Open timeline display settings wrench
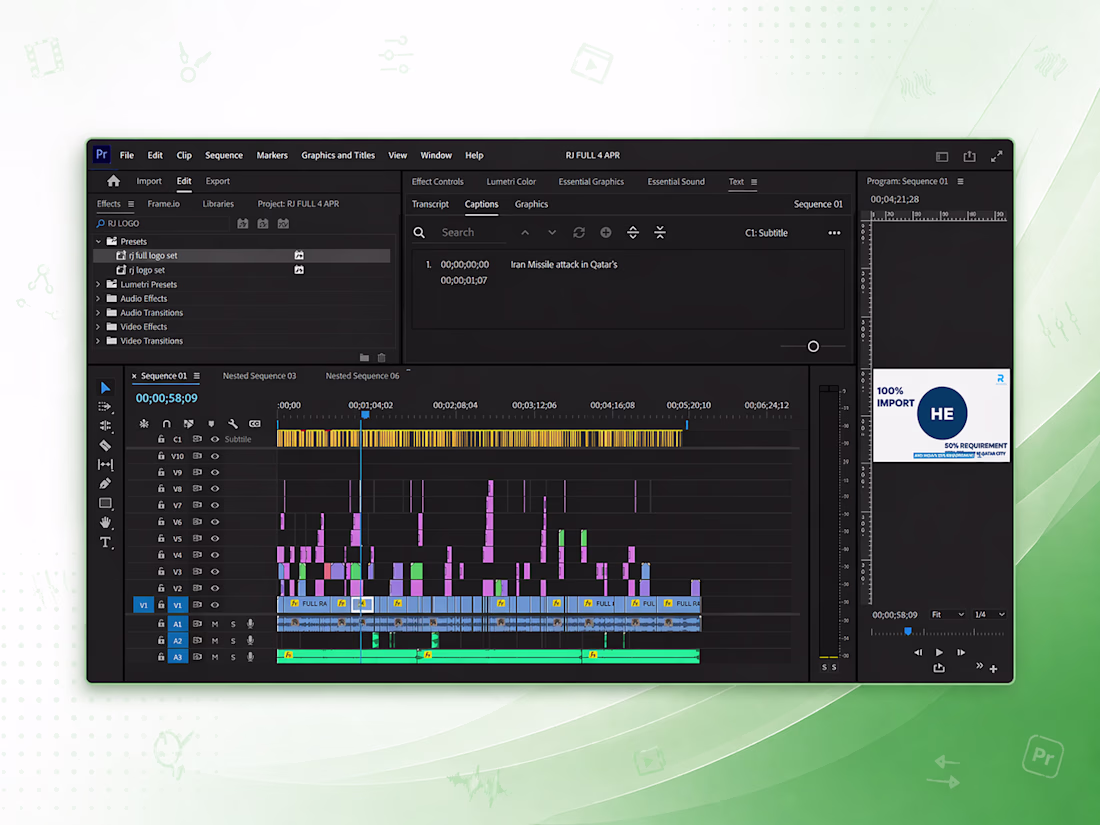Viewport: 1100px width, 825px height. pos(233,424)
